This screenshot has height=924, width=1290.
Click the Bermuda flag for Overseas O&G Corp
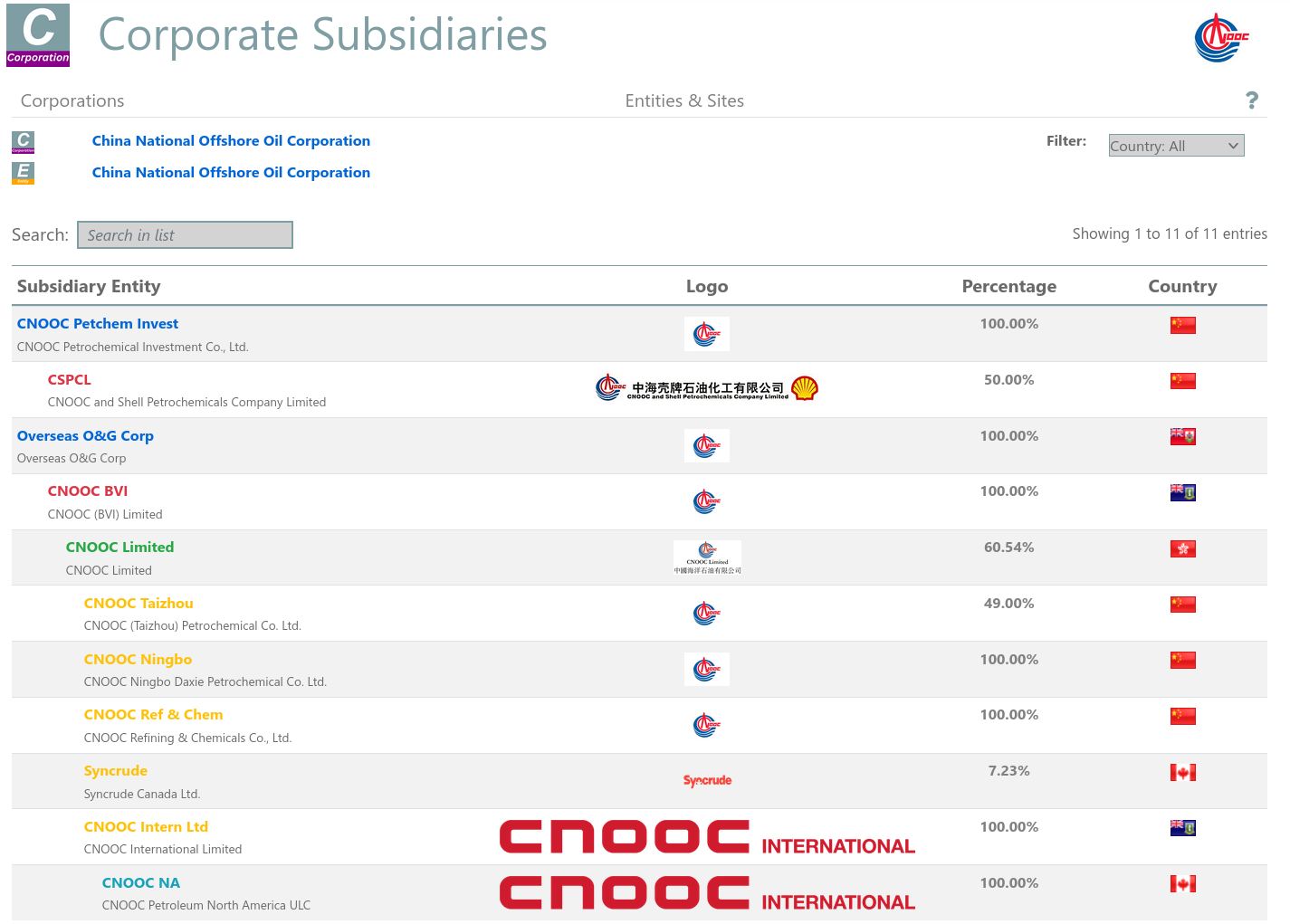pos(1182,437)
